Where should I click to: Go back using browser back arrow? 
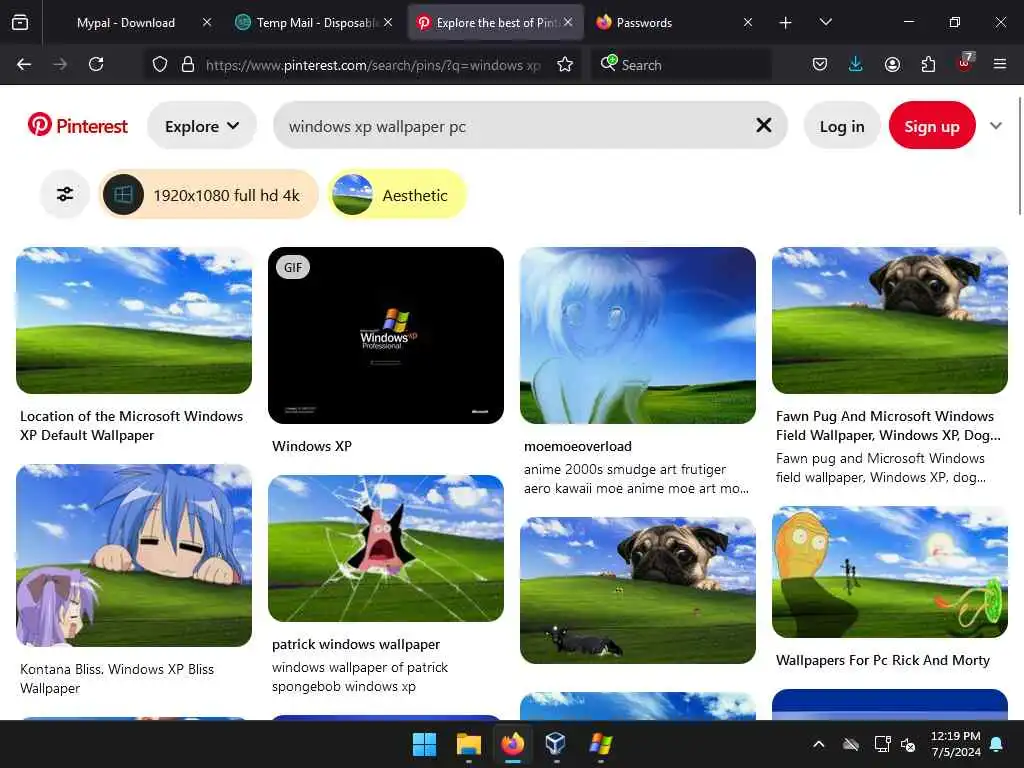[x=24, y=64]
